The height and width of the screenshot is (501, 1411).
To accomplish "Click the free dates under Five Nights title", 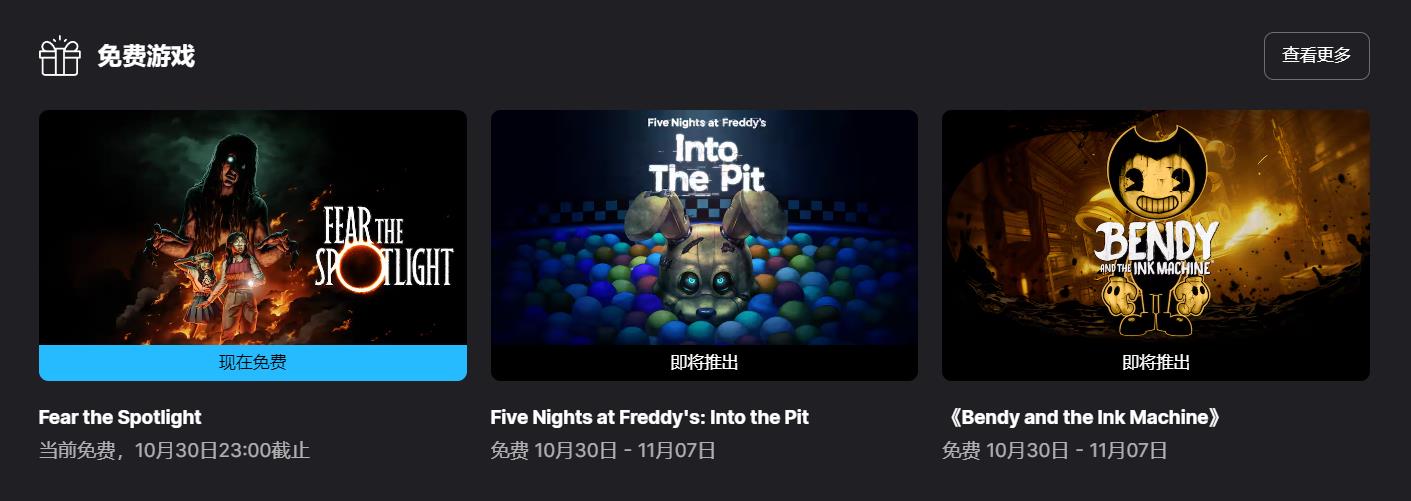I will point(603,450).
